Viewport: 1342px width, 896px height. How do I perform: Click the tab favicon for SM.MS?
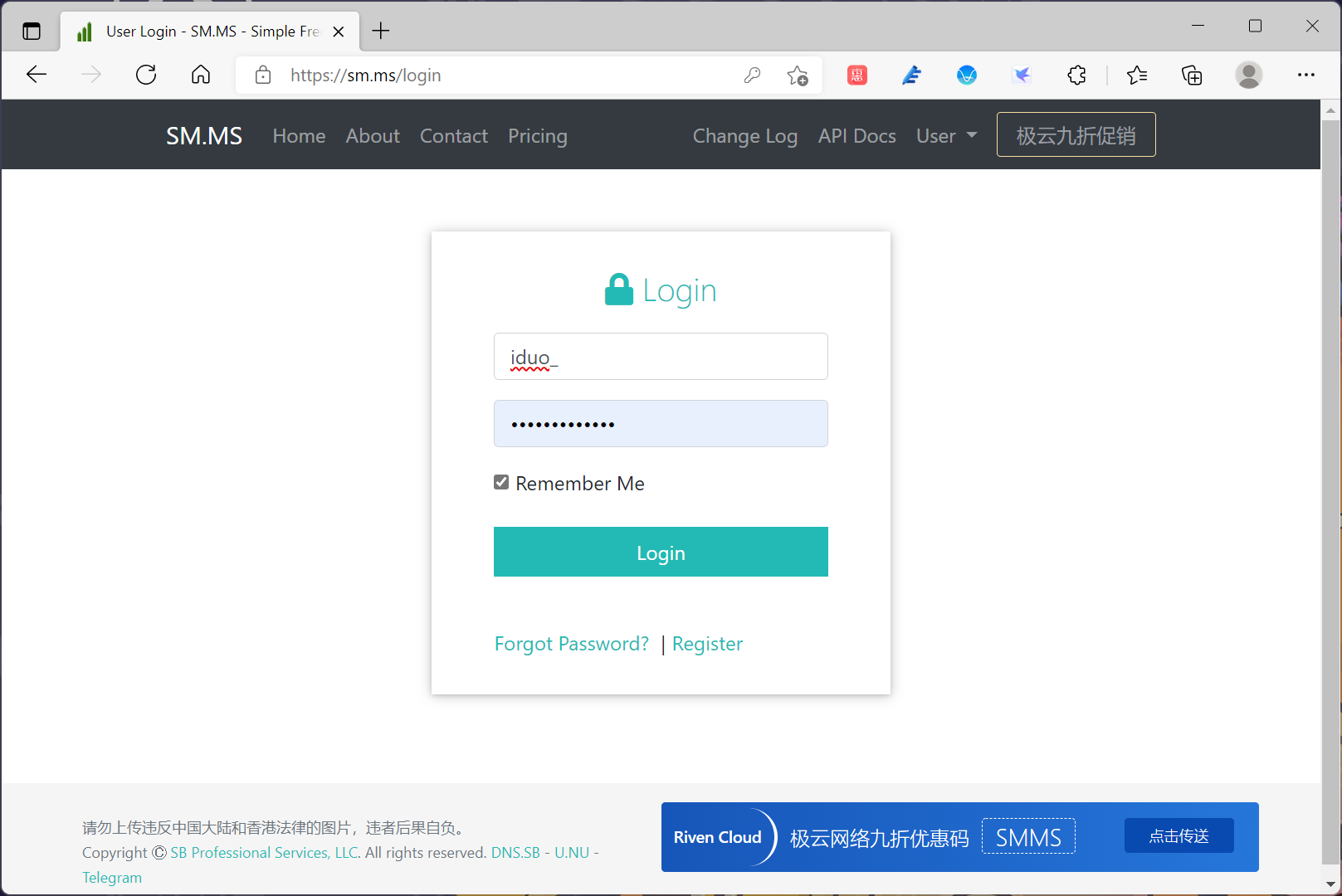pyautogui.click(x=85, y=32)
